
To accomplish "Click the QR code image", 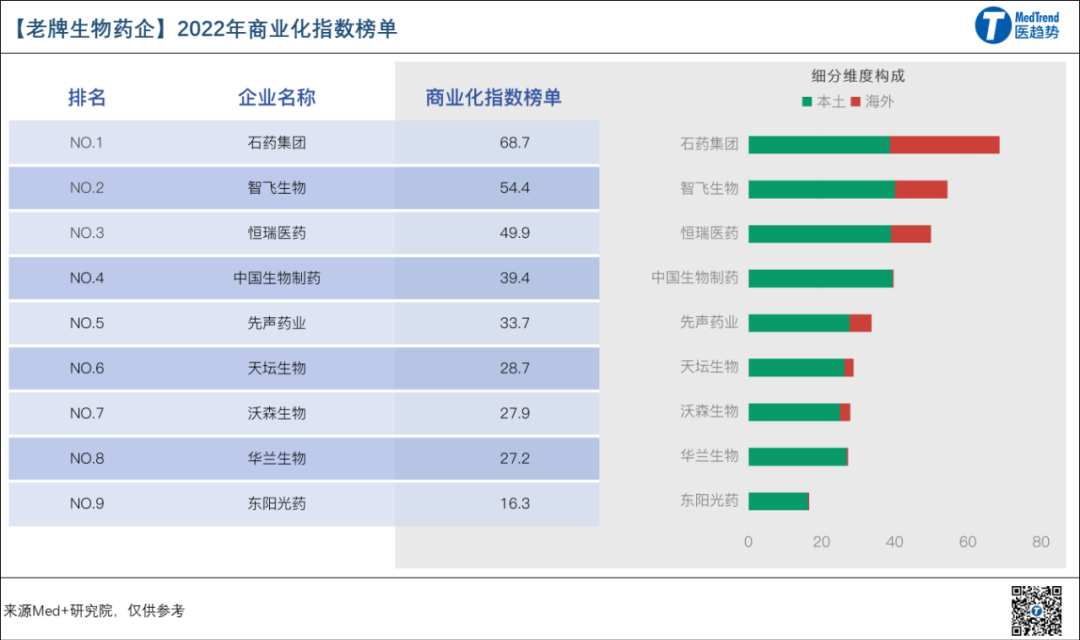I will coord(1036,610).
